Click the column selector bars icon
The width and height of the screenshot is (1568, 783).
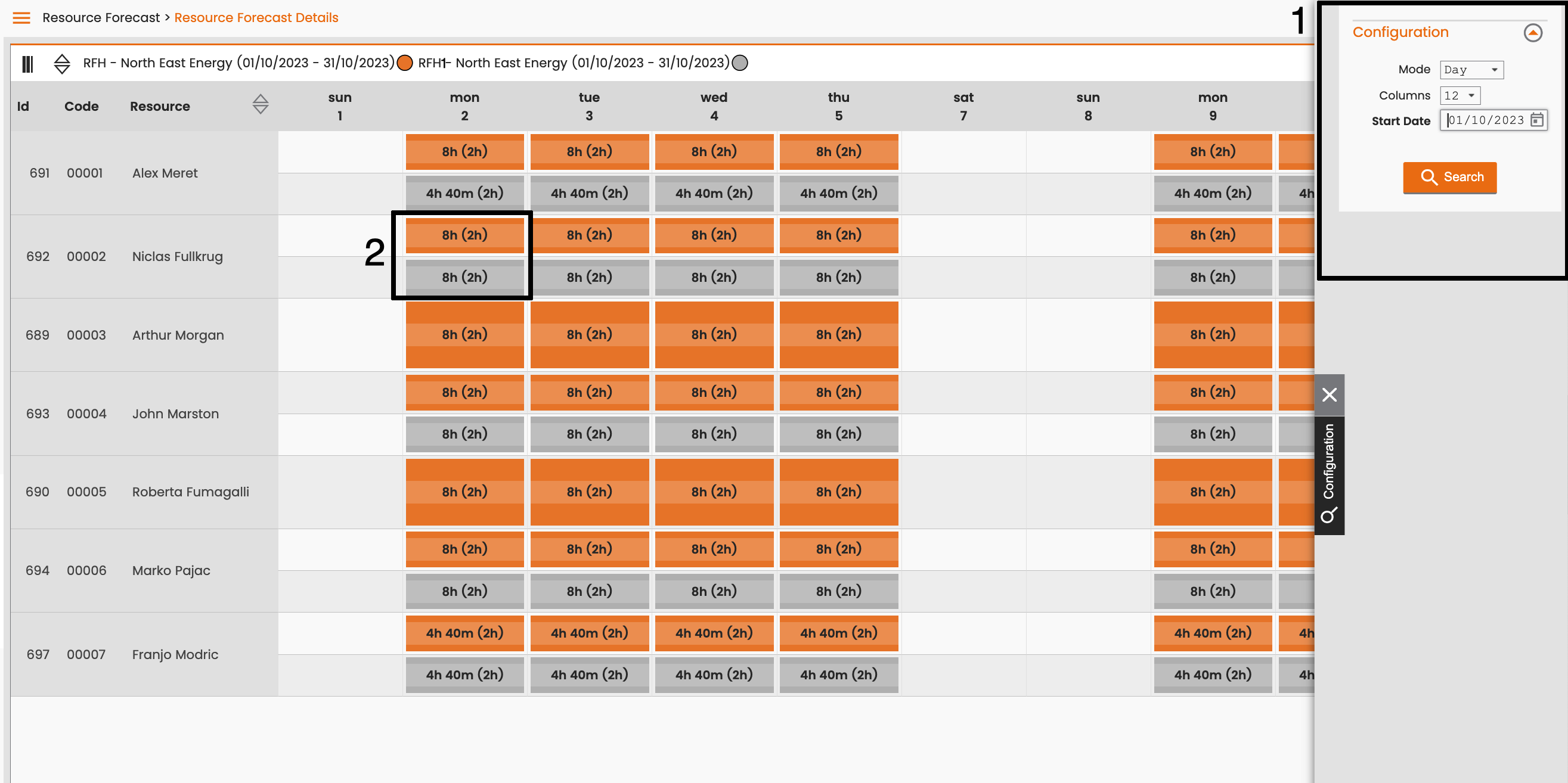(x=27, y=63)
